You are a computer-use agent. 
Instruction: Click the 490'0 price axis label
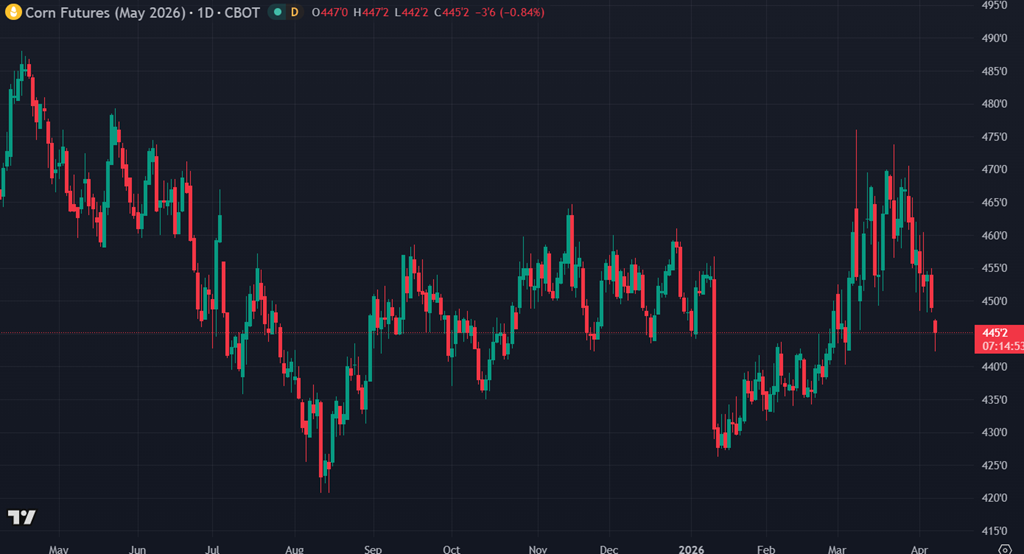click(994, 38)
